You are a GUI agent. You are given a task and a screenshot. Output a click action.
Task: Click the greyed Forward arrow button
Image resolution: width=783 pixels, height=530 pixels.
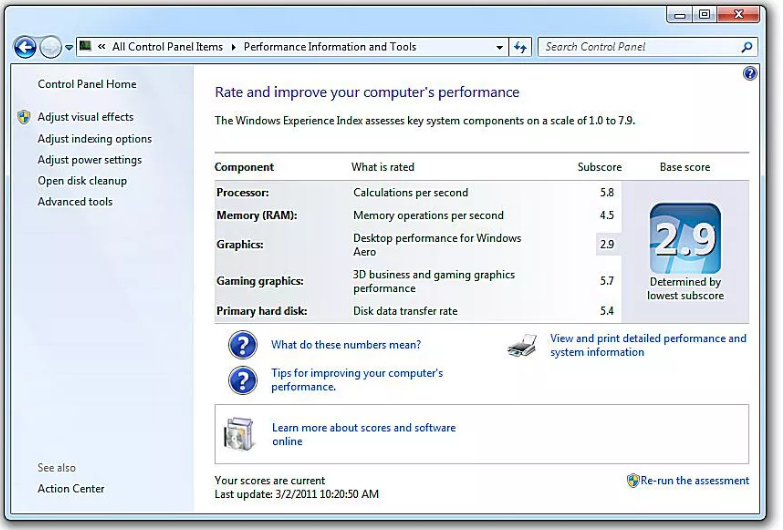click(x=50, y=47)
